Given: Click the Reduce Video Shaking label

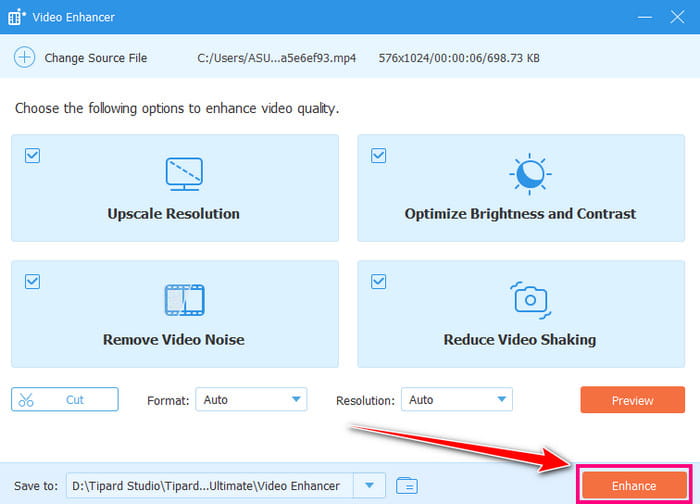Looking at the screenshot, I should point(520,340).
